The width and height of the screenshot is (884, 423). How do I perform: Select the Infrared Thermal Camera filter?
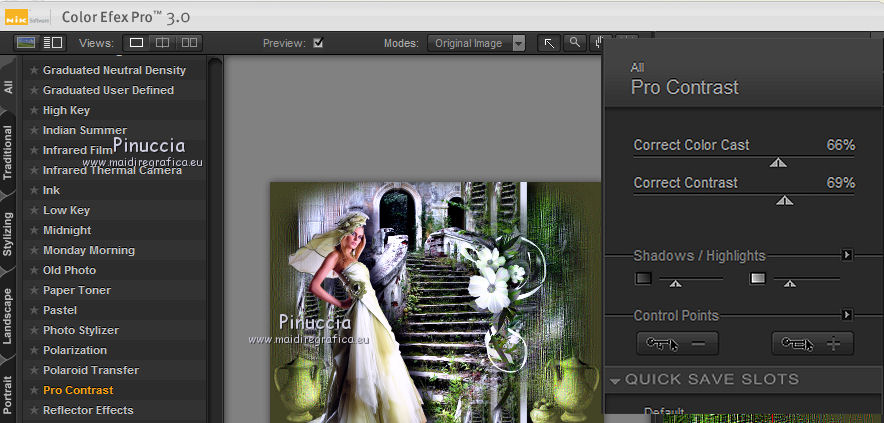tap(114, 170)
